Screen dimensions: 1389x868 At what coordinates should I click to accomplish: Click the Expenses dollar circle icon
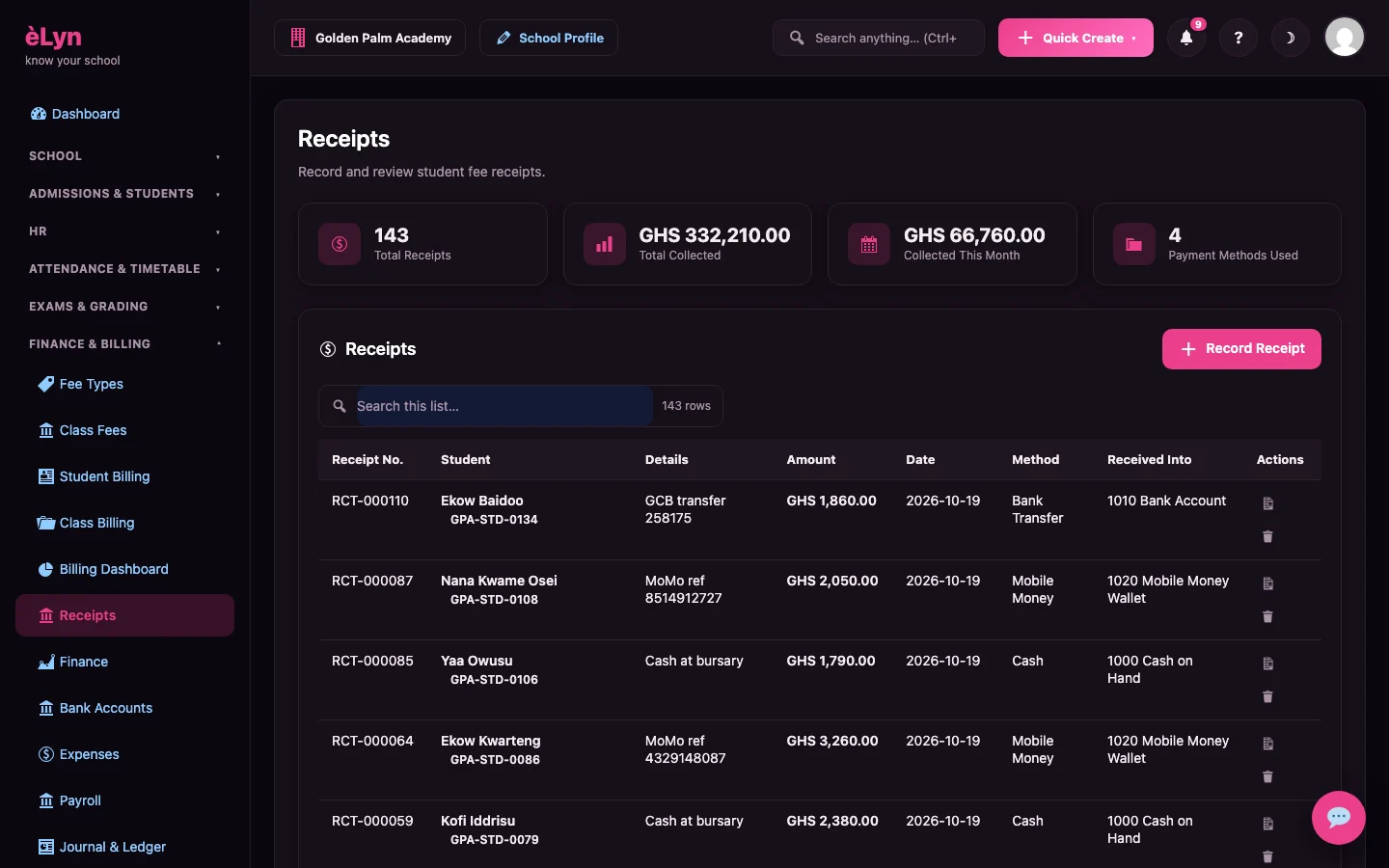point(46,754)
